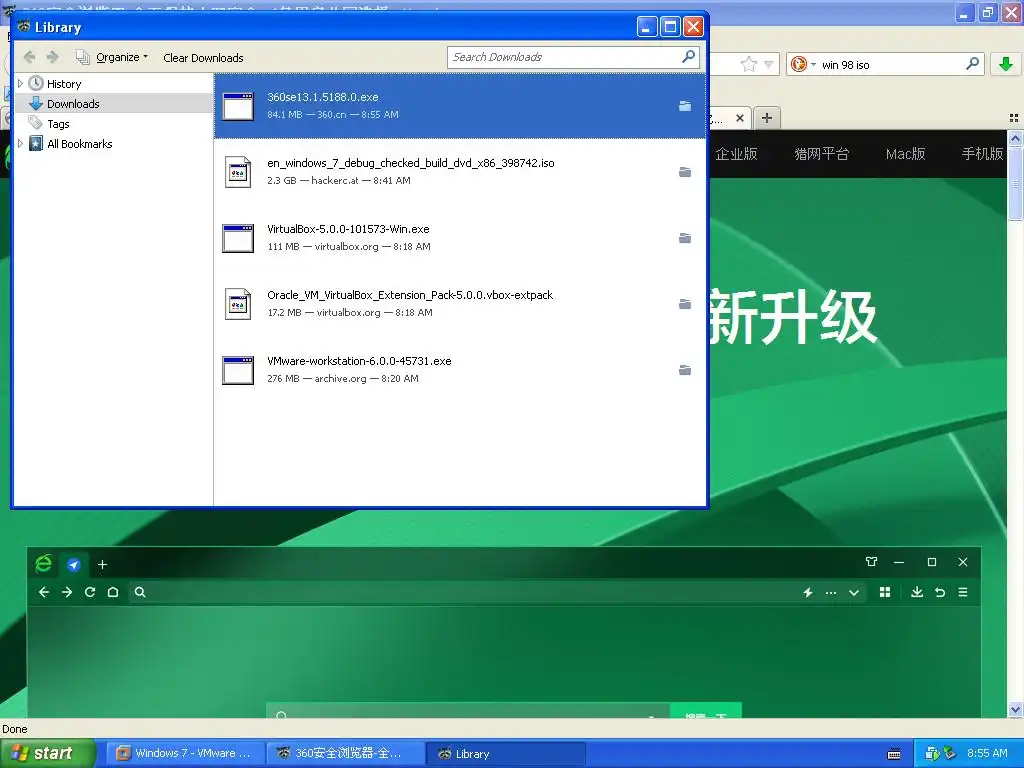
Task: Open the 企业版 navigation link
Action: [x=736, y=153]
